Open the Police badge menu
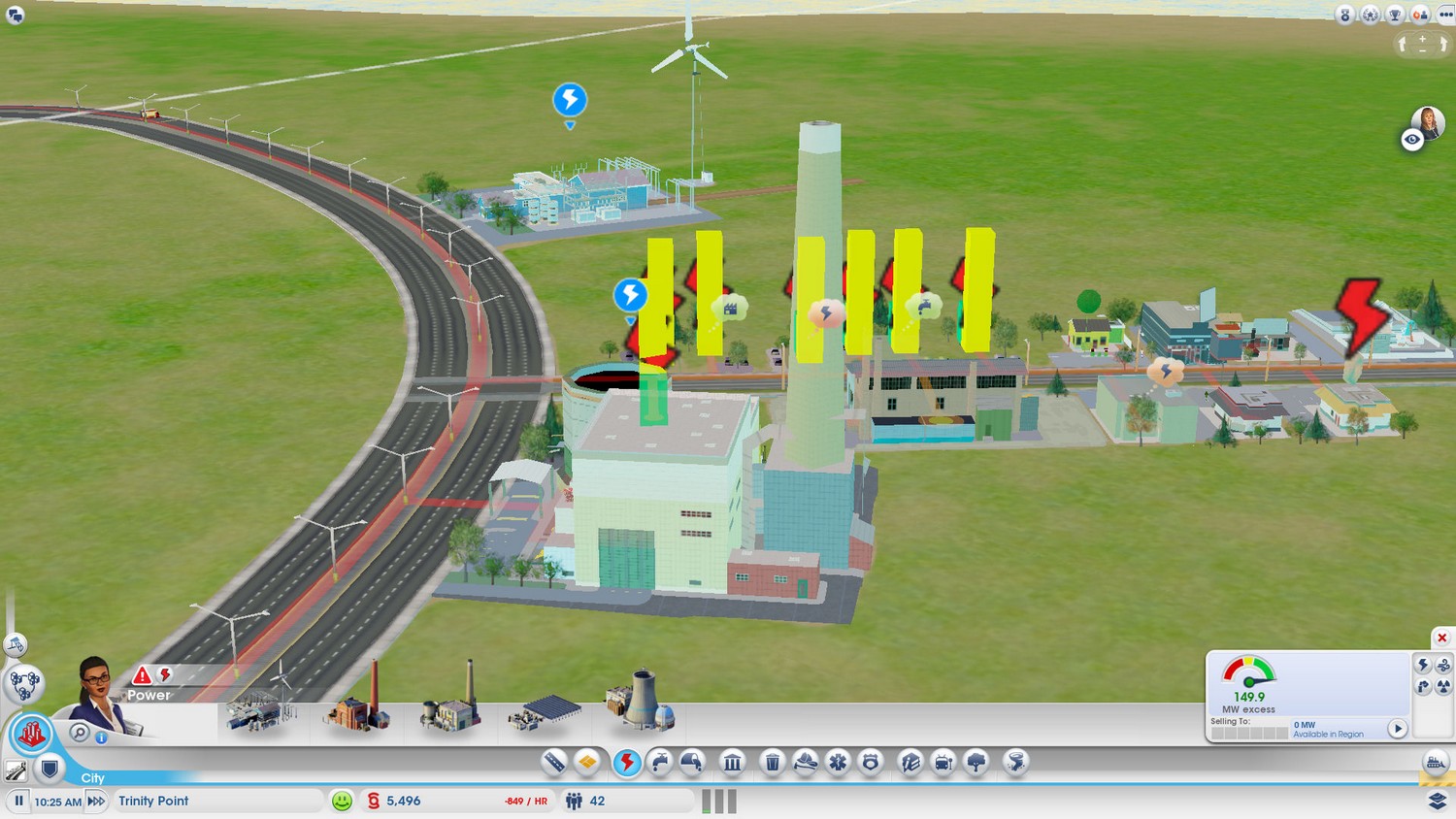Image resolution: width=1456 pixels, height=819 pixels. point(871,763)
